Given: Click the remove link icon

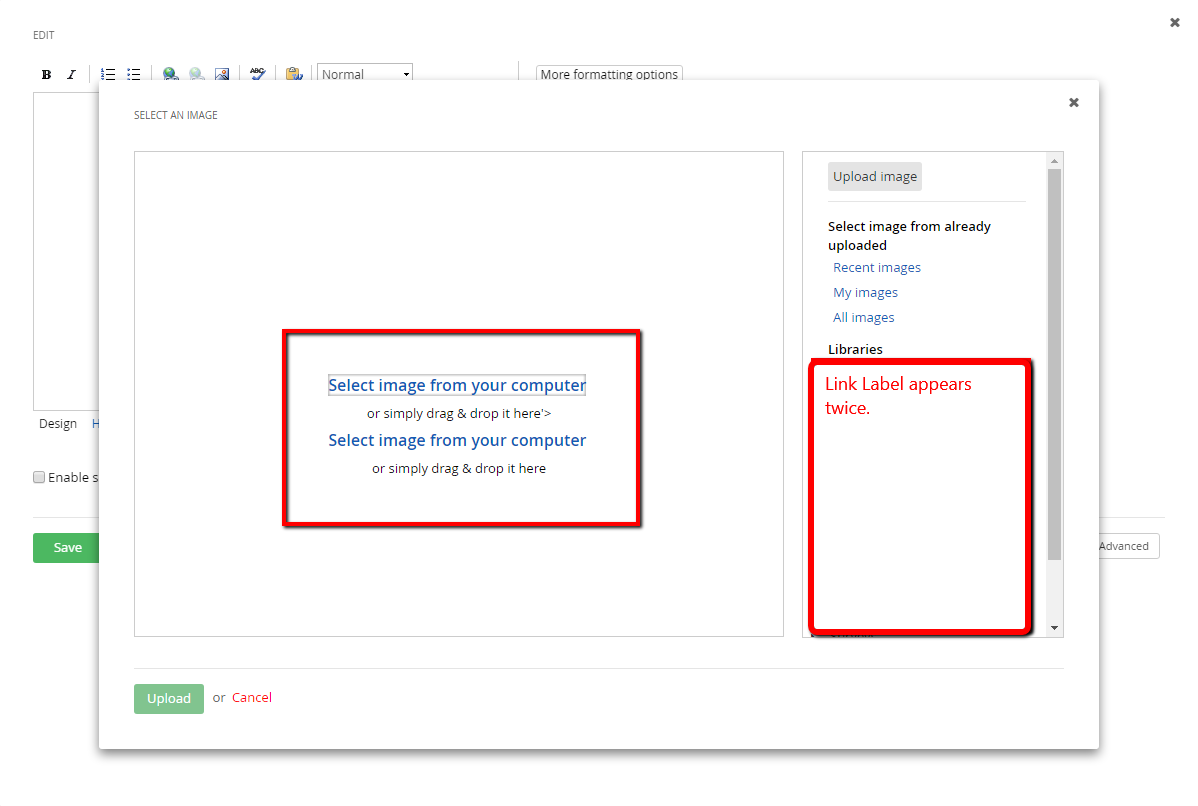Looking at the screenshot, I should click(x=196, y=74).
